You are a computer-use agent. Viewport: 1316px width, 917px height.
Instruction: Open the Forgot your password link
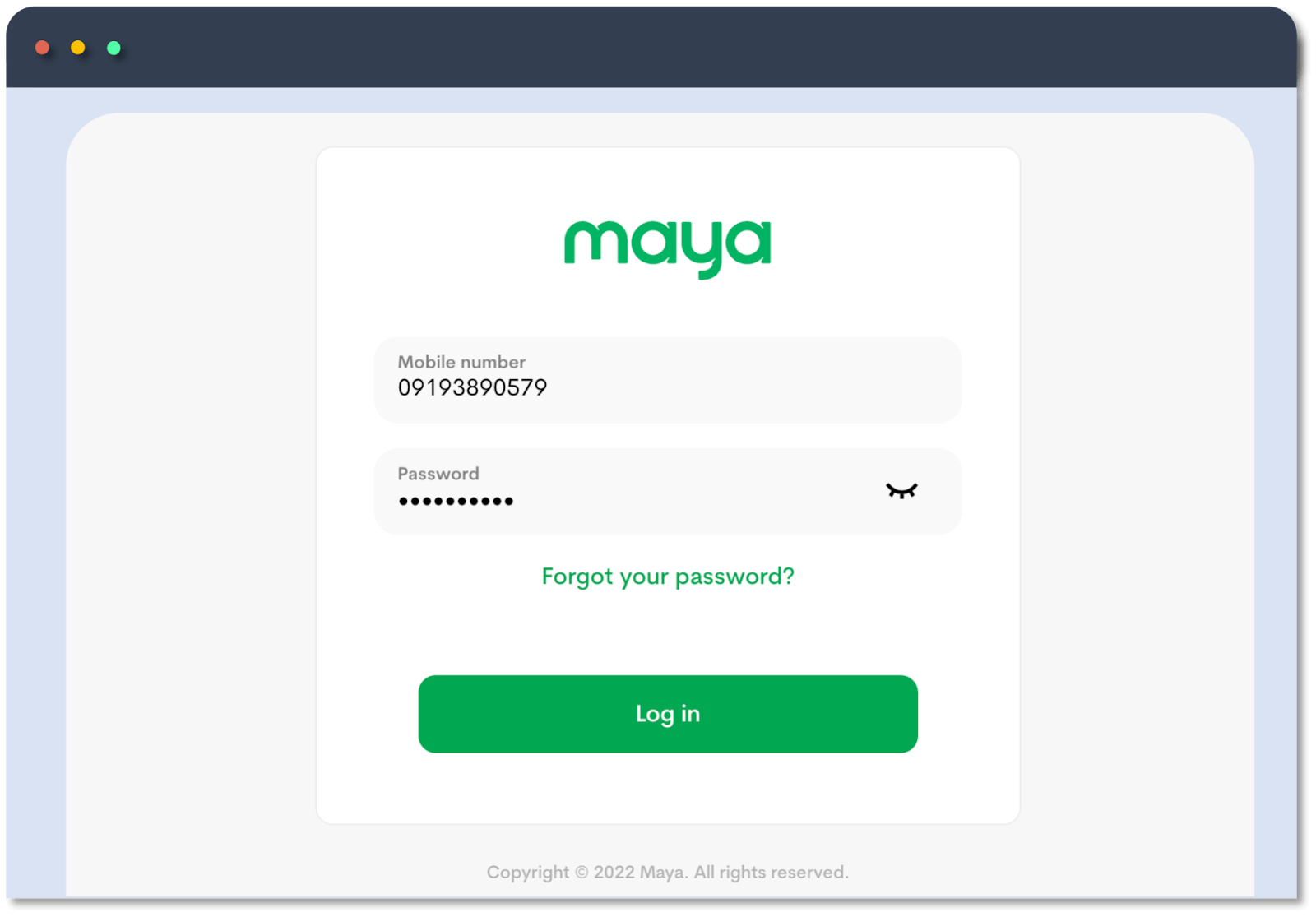pos(667,576)
